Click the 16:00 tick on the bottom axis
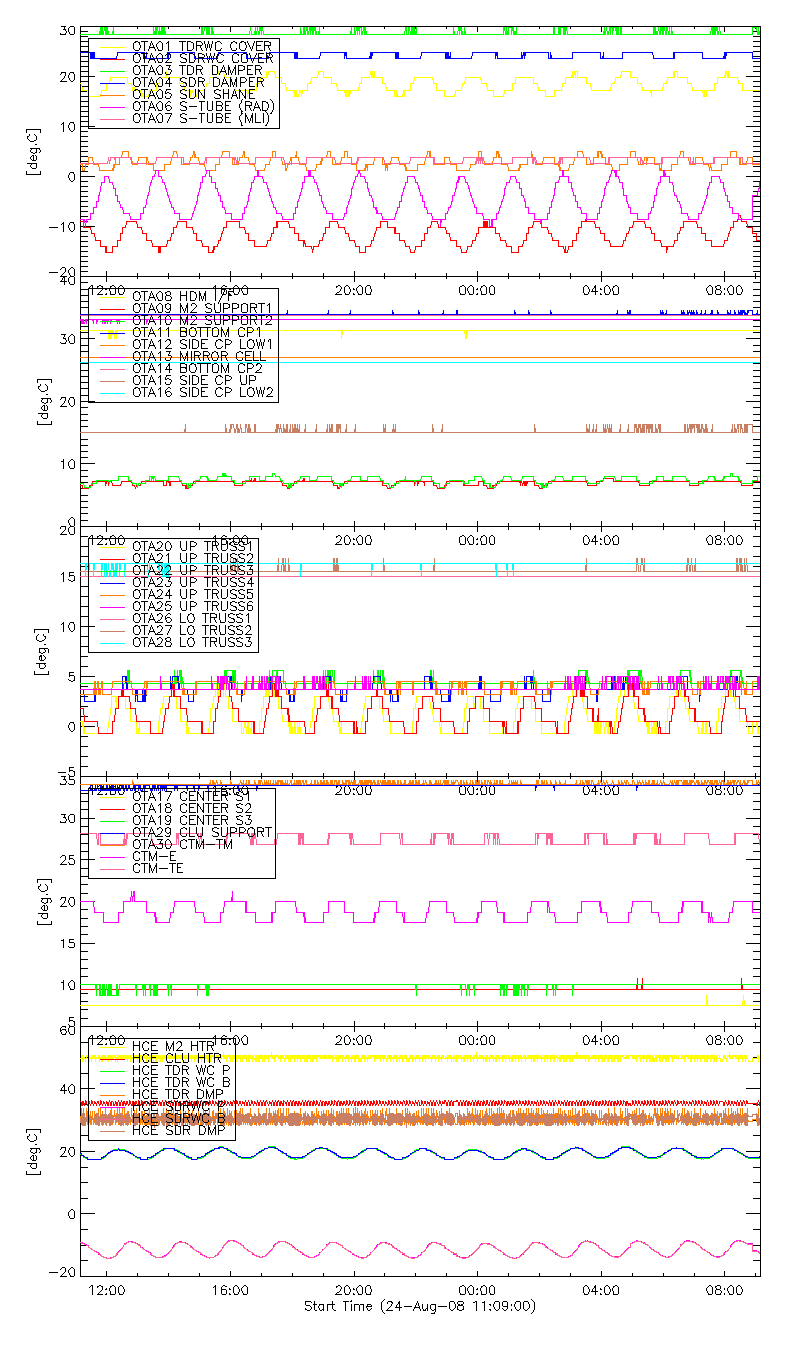Image resolution: width=800 pixels, height=1350 pixels. pyautogui.click(x=230, y=1290)
